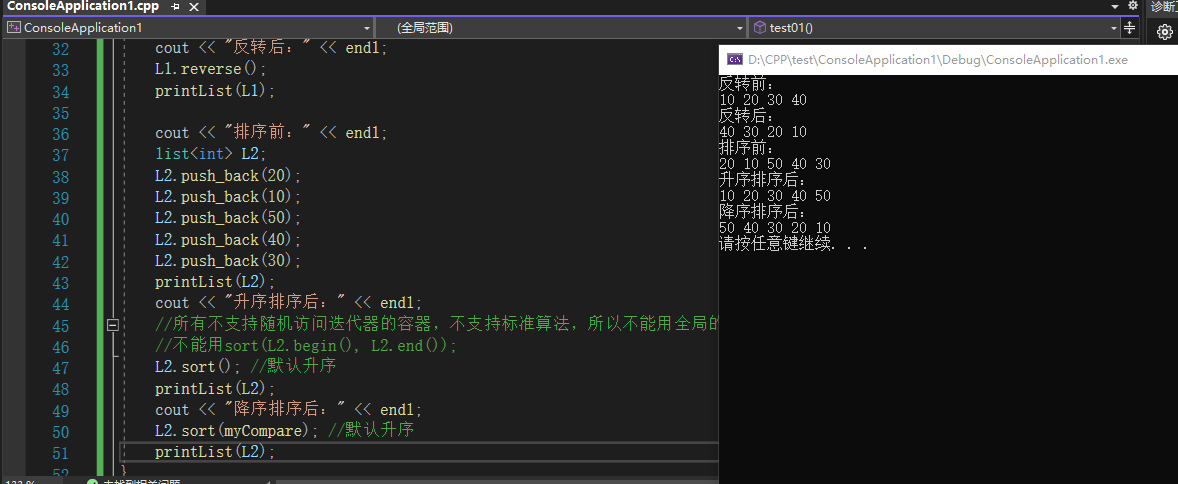This screenshot has width=1178, height=484.
Task: Click on L2.push_back(10); line
Action: coord(228,197)
